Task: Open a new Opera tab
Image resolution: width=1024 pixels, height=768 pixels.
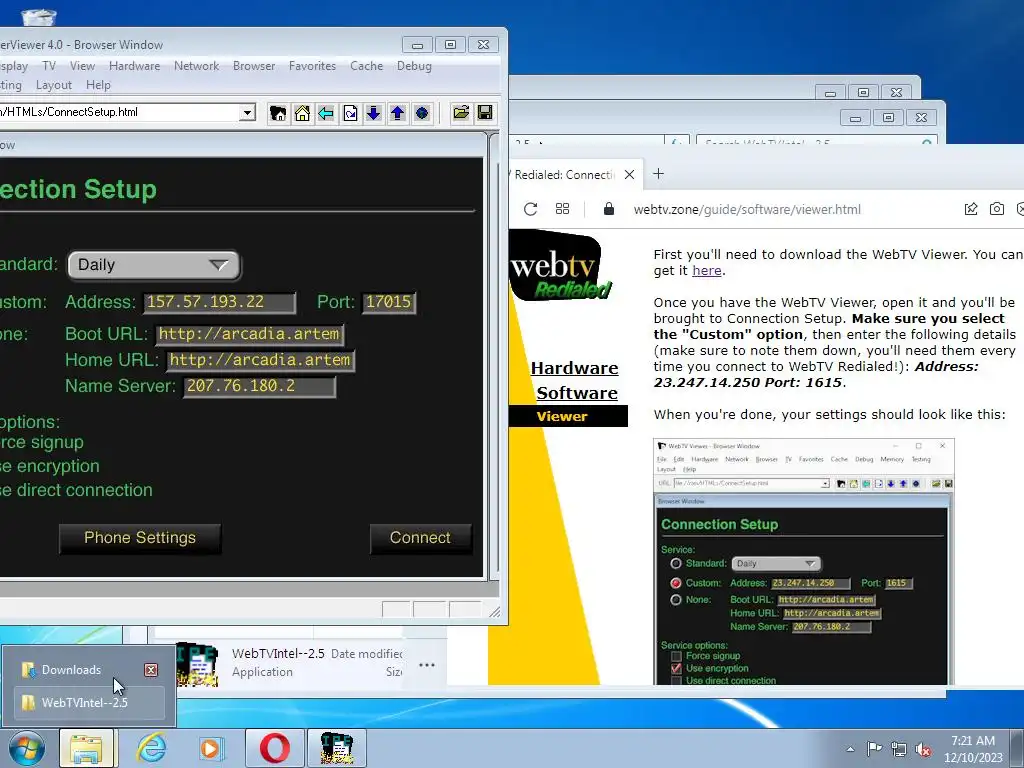Action: pos(658,174)
